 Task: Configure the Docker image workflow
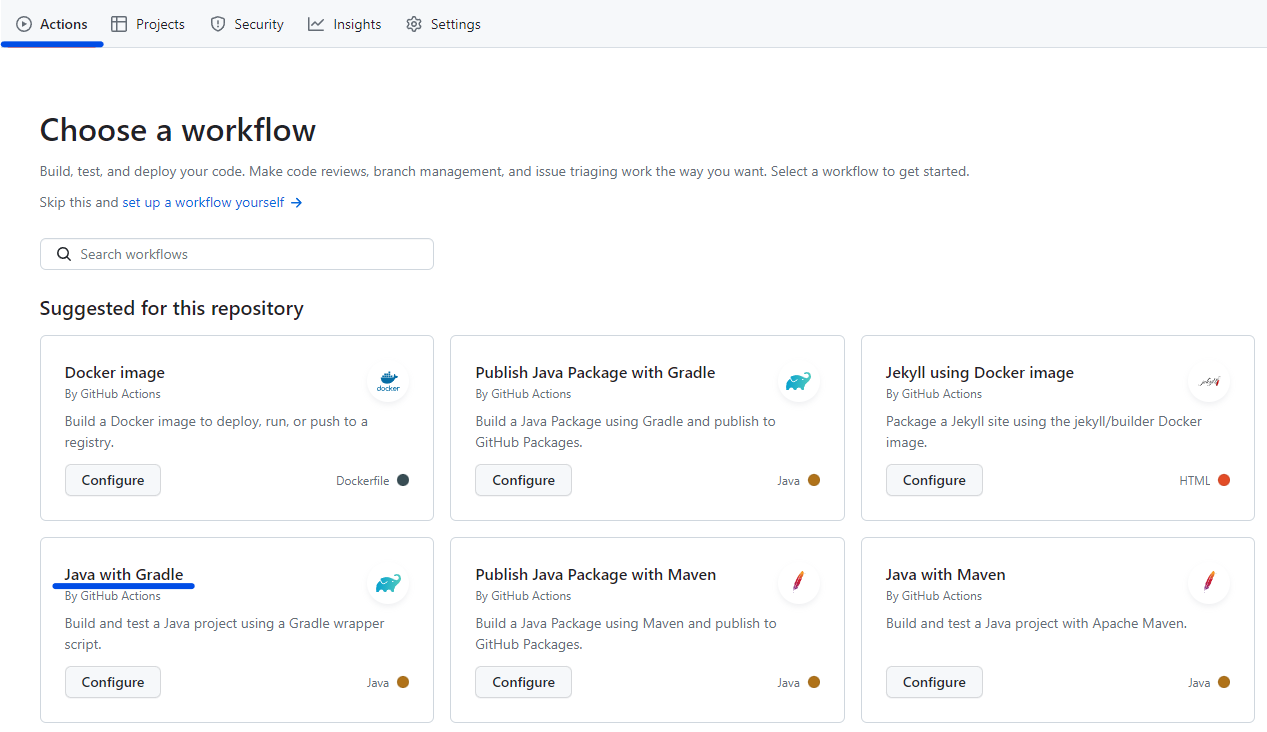tap(113, 480)
